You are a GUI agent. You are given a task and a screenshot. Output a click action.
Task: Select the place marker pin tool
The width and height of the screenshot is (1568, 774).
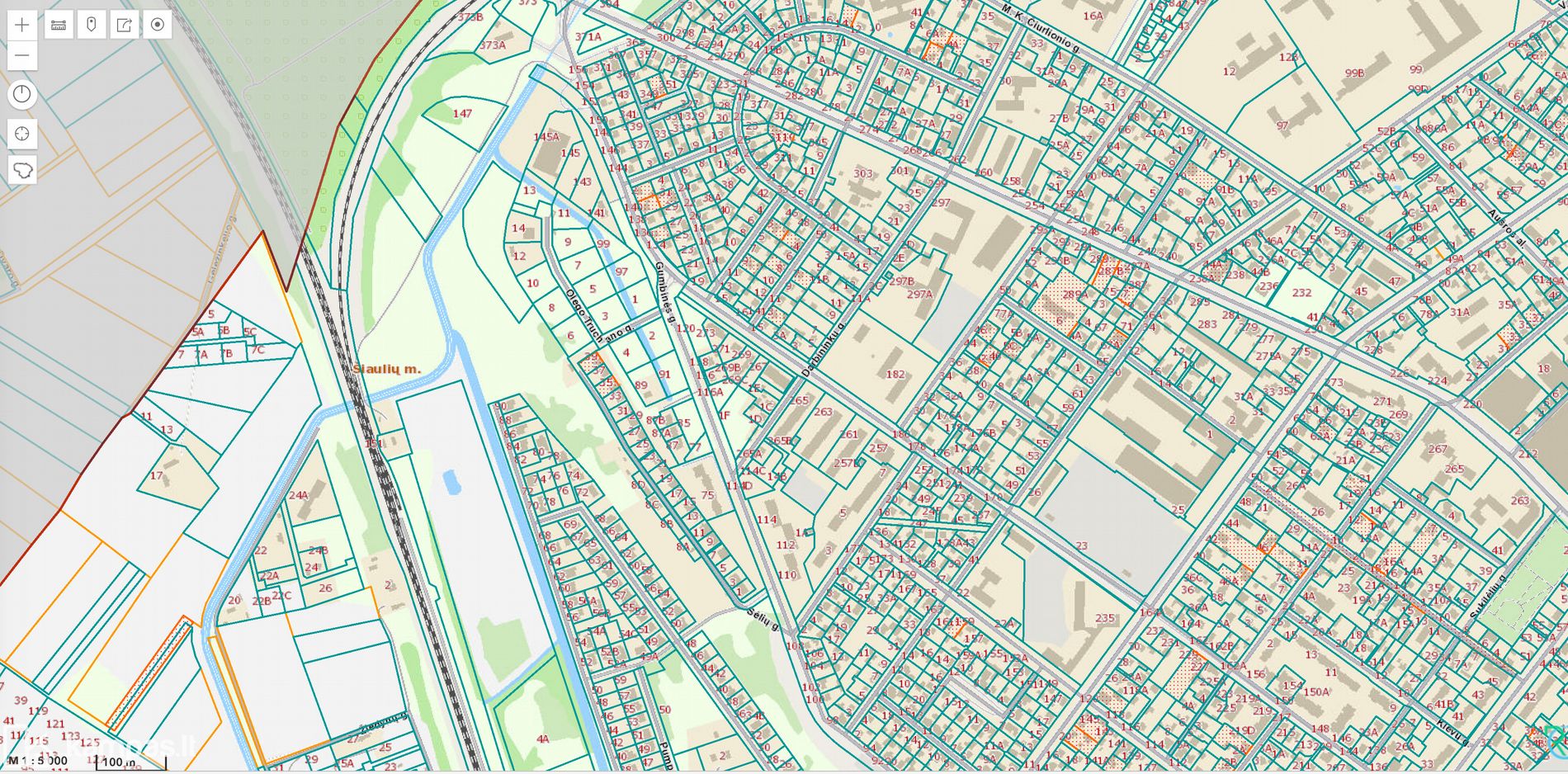click(92, 25)
